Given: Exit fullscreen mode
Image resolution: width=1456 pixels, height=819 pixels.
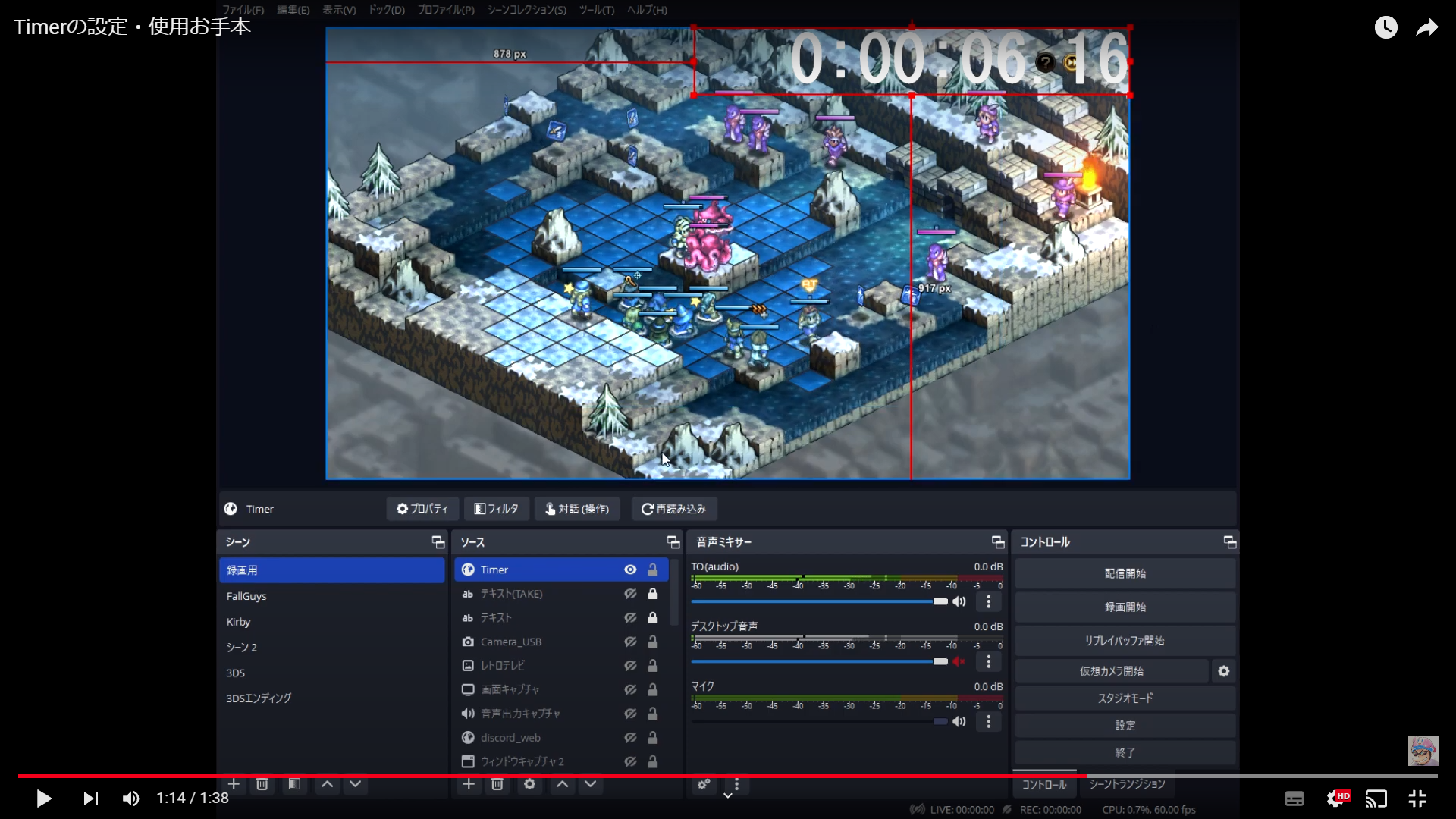Looking at the screenshot, I should [x=1417, y=799].
